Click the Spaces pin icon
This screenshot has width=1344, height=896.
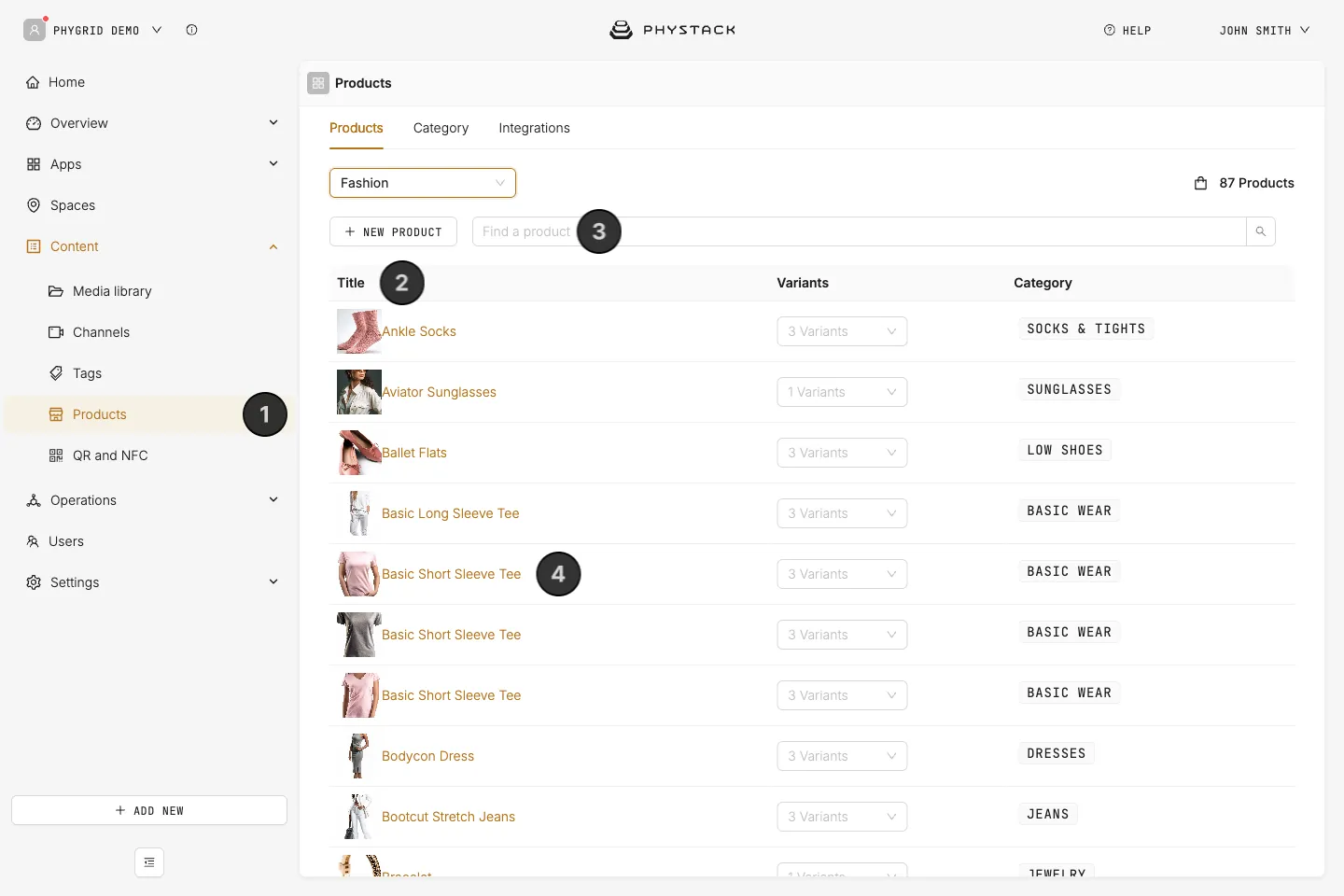click(34, 205)
